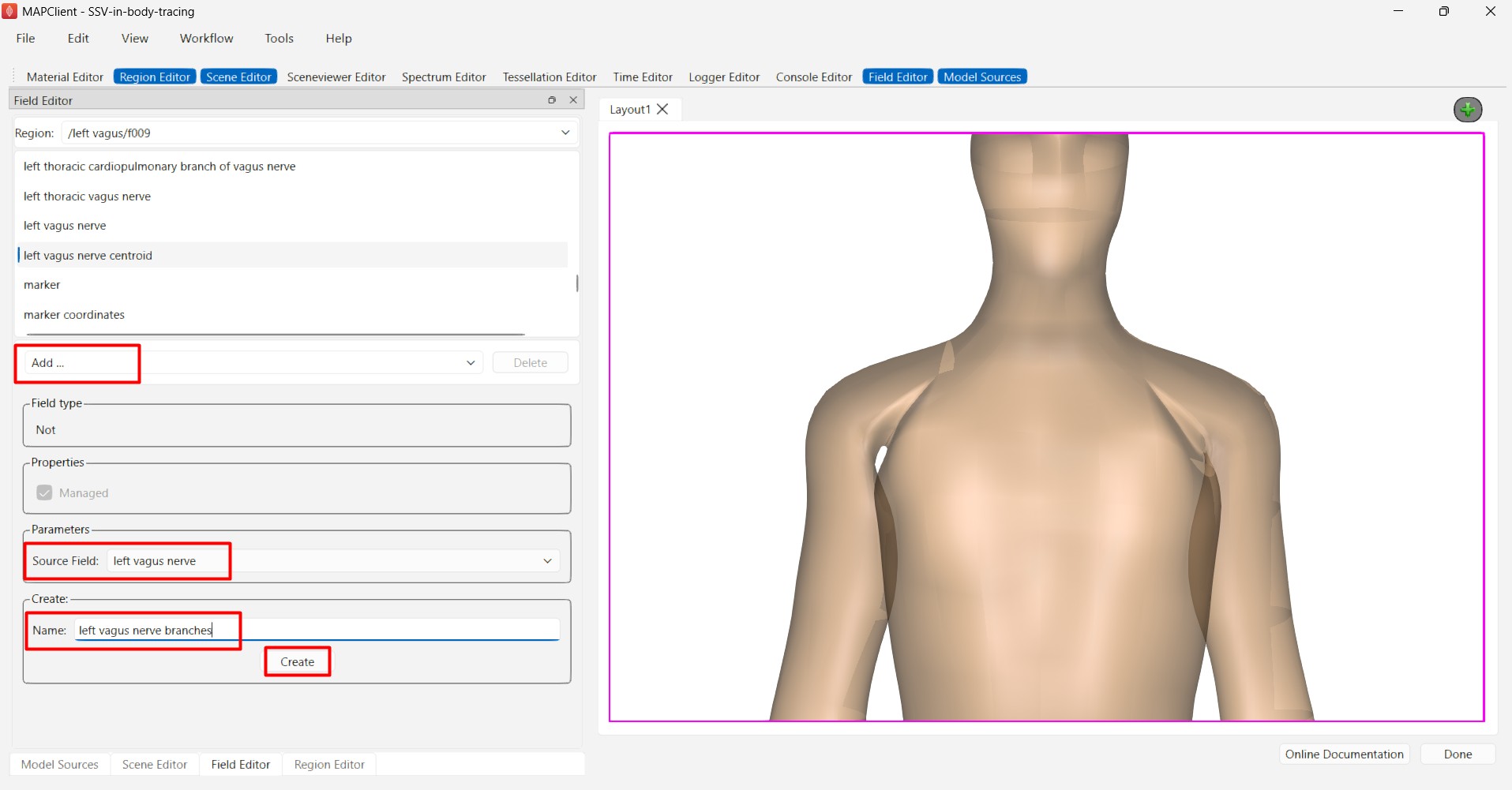
Task: Toggle the Console Editor toolbar button
Action: tap(814, 77)
